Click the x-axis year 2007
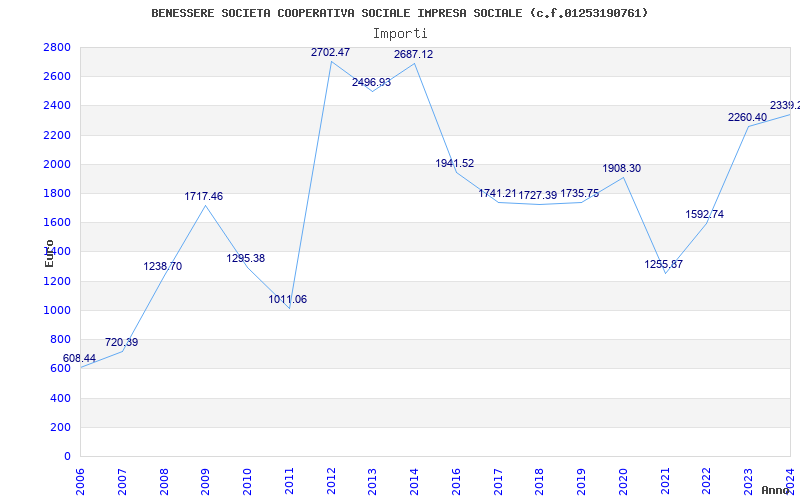800x500 pixels. click(x=122, y=481)
